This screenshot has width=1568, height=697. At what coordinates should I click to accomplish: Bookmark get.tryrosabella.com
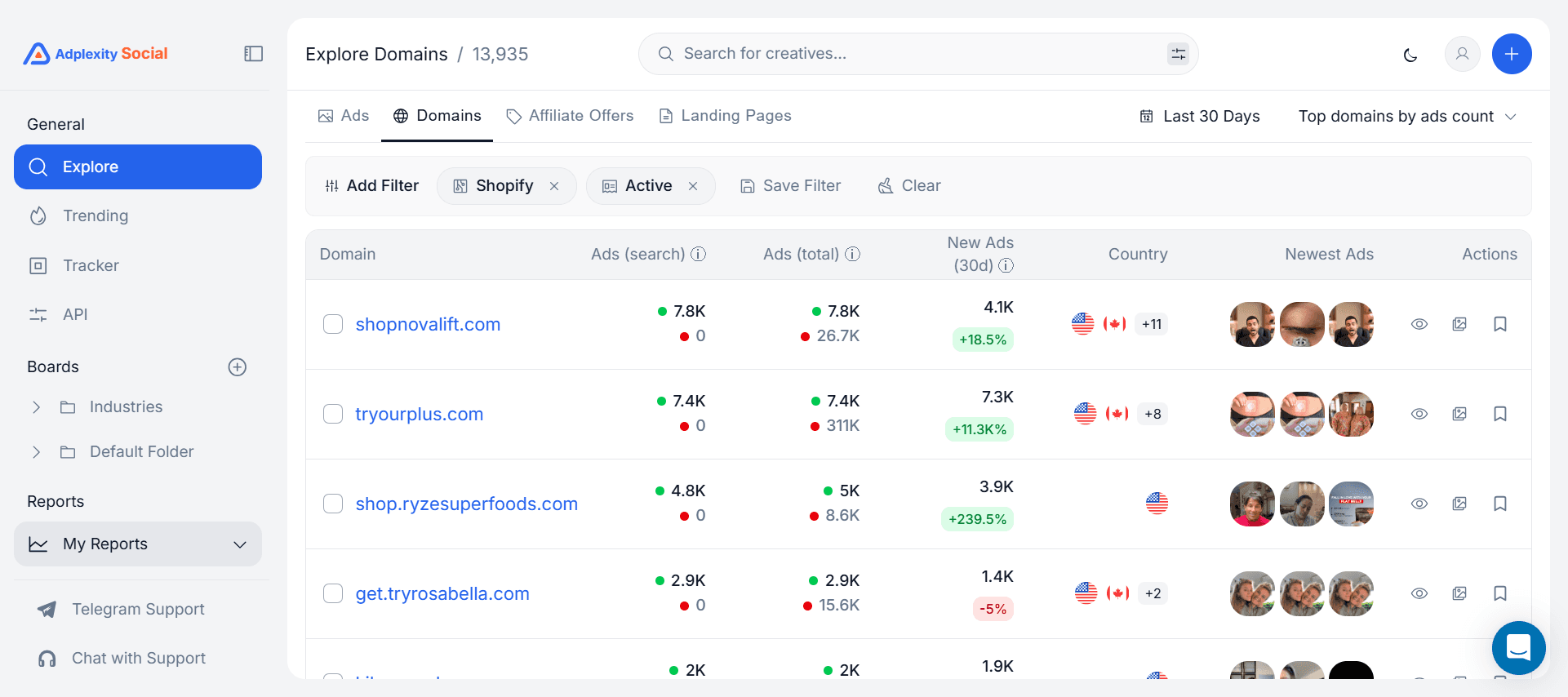[1500, 593]
